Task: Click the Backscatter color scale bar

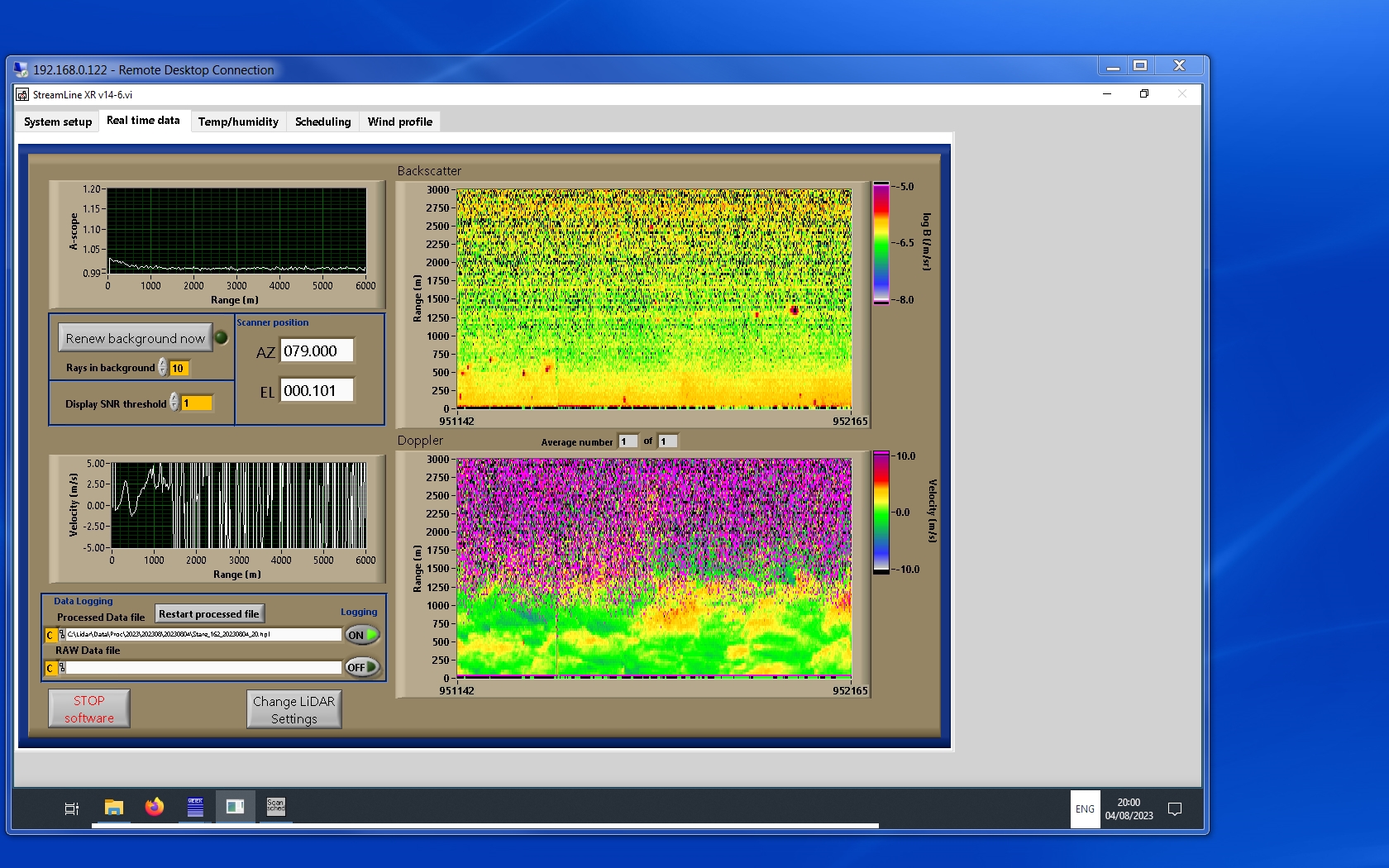Action: coord(881,243)
